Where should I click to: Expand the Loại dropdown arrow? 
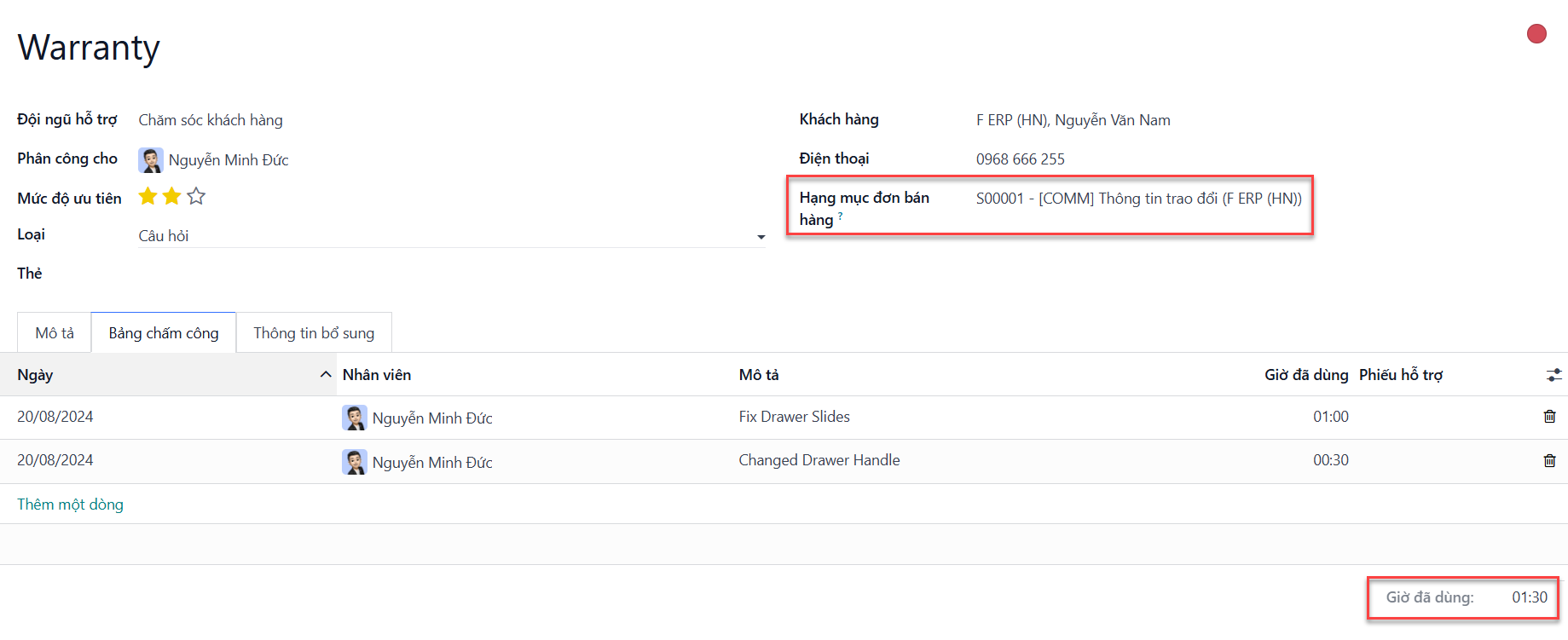[761, 237]
